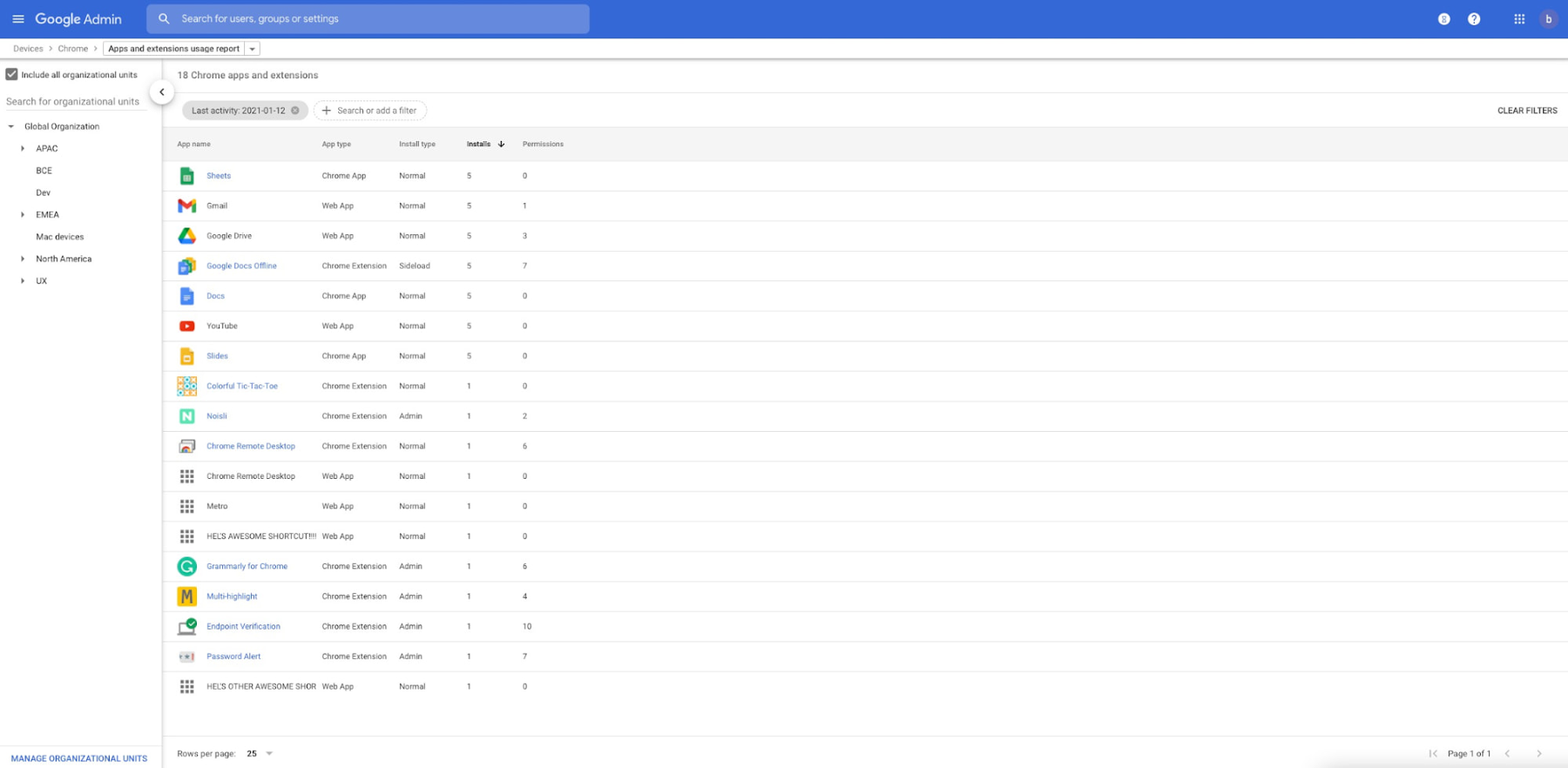This screenshot has width=1568, height=768.
Task: Expand the UX organizational unit
Action: pyautogui.click(x=23, y=281)
